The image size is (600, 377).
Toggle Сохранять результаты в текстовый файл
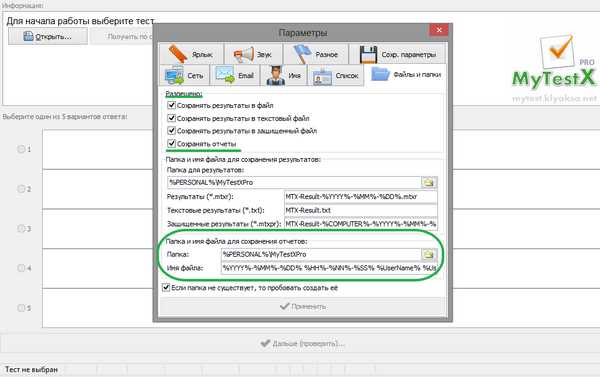(x=171, y=118)
